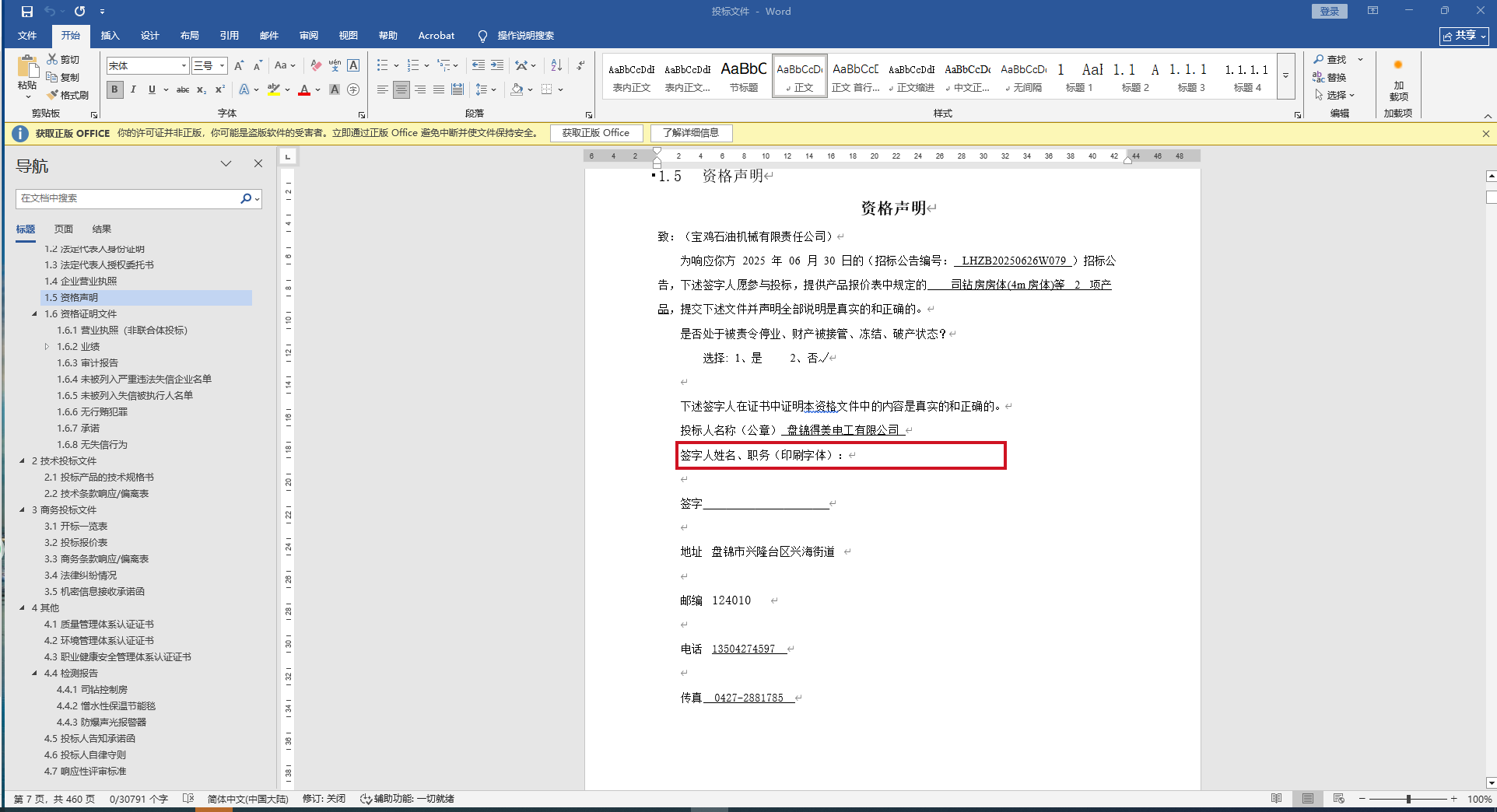Switch to the 视图 ribbon tab
Viewport: 1497px width, 812px height.
(349, 36)
